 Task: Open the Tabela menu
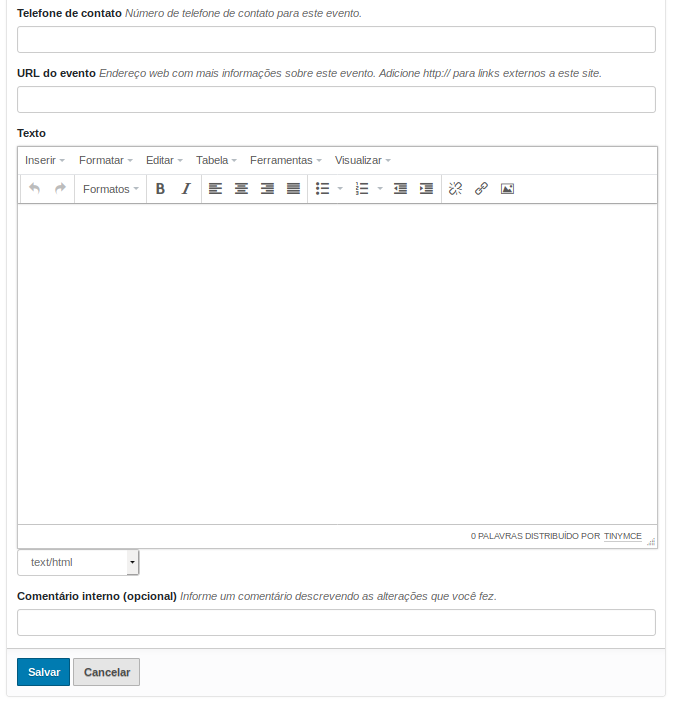(x=216, y=160)
